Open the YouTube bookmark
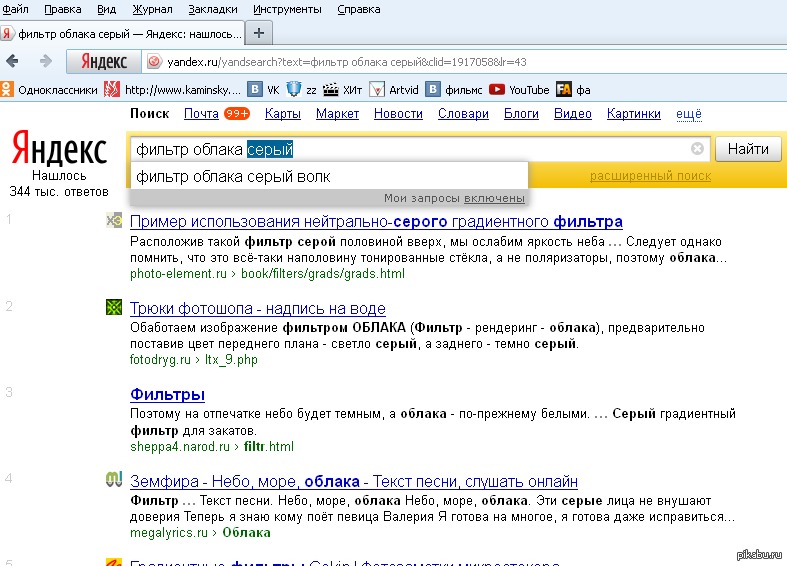This screenshot has height=566, width=787. tap(520, 90)
